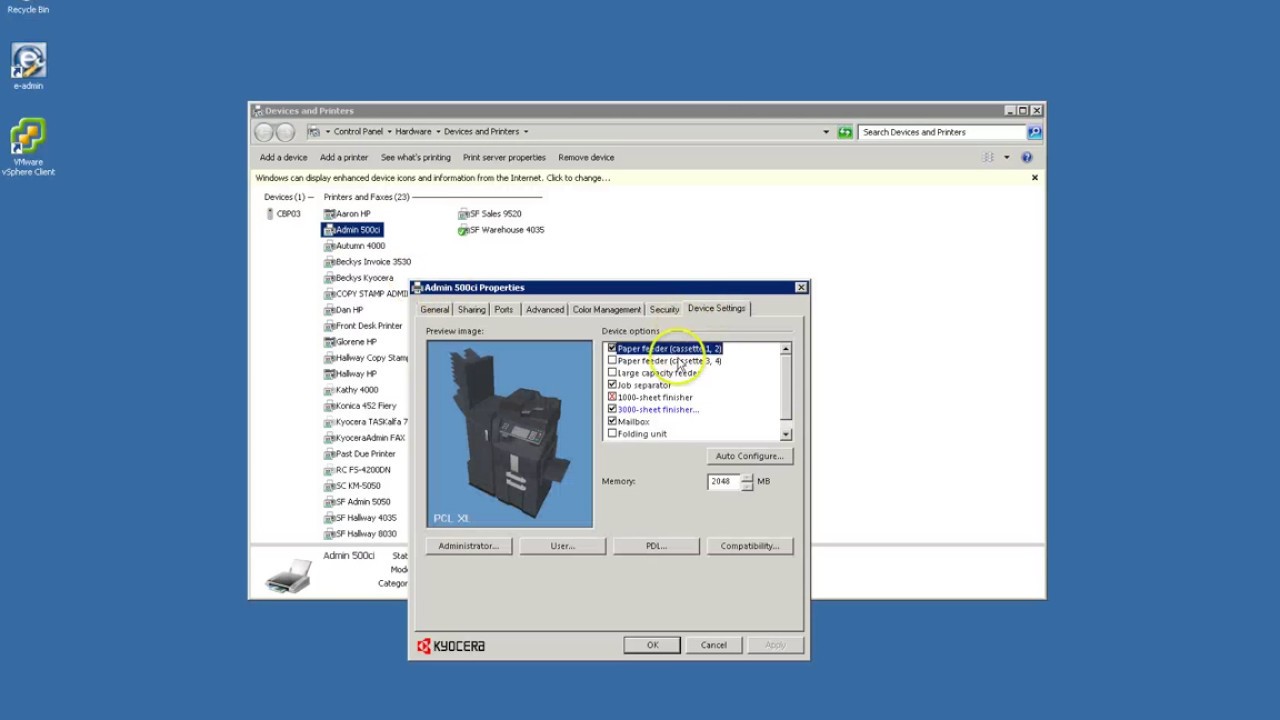Open the Administrator settings button
The width and height of the screenshot is (1280, 720).
click(x=468, y=546)
